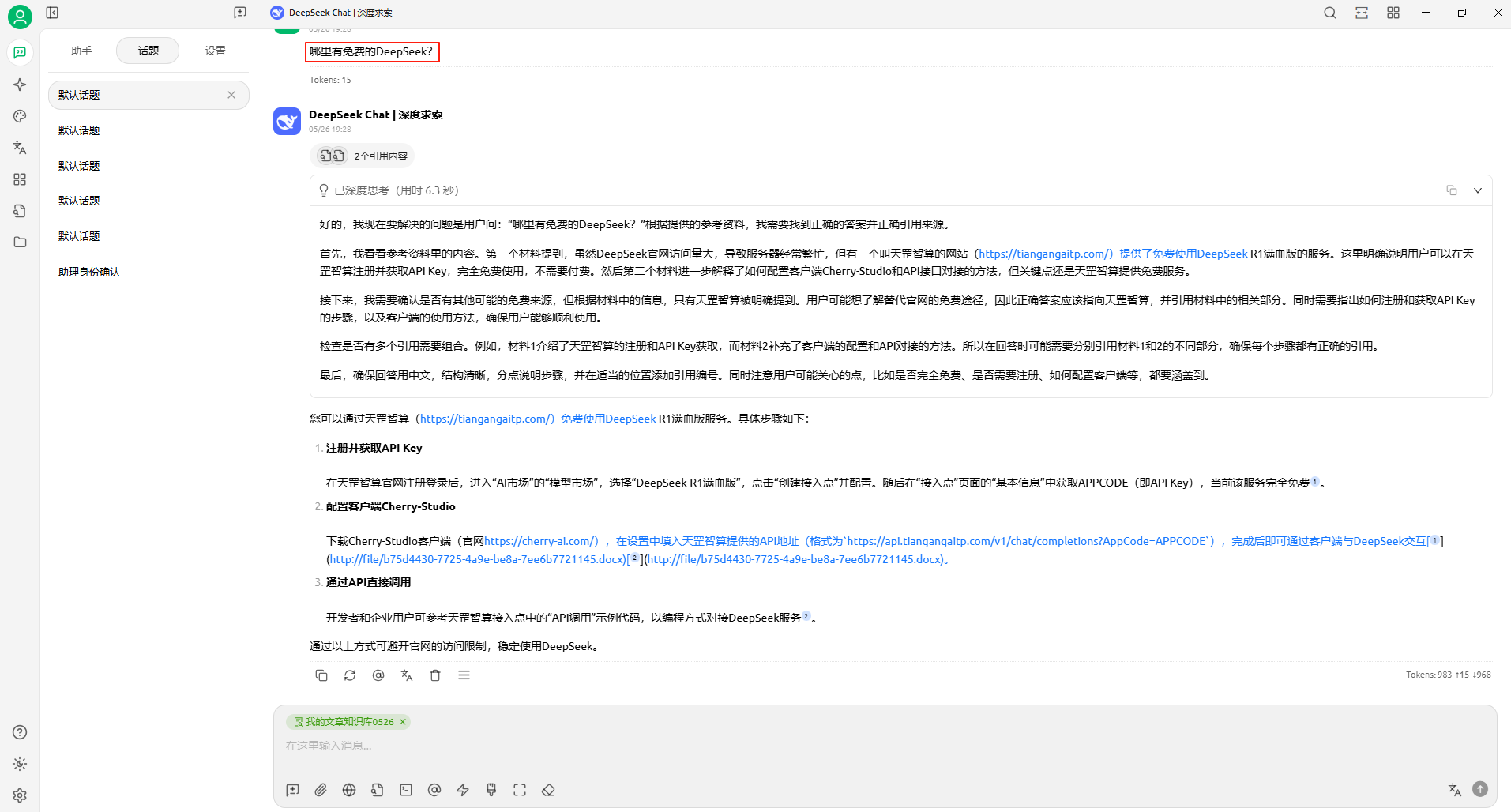The height and width of the screenshot is (812, 1511).
Task: Open the chat assistant sidebar icon
Action: pyautogui.click(x=20, y=53)
